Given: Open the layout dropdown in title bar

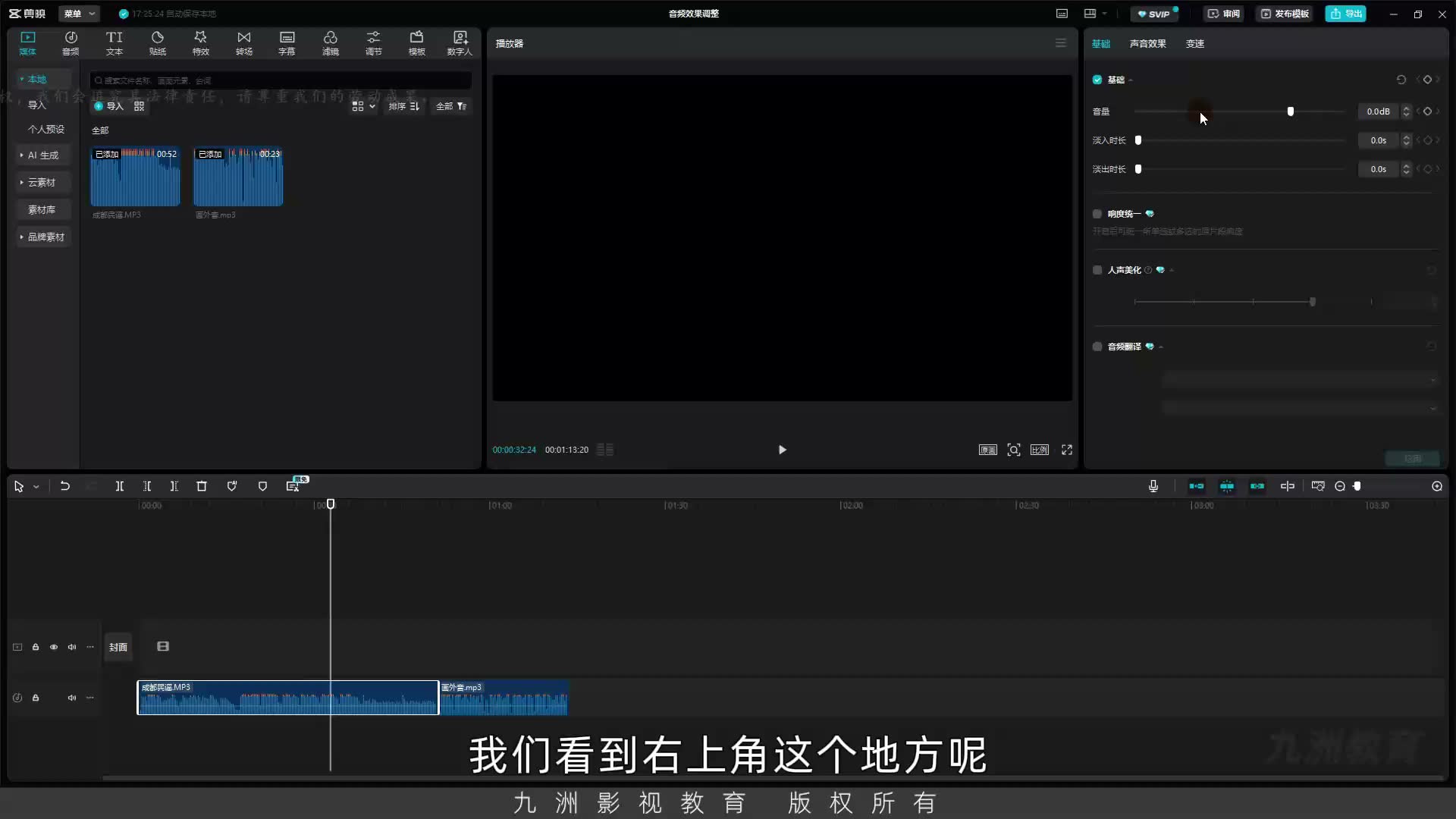Looking at the screenshot, I should (x=1095, y=14).
